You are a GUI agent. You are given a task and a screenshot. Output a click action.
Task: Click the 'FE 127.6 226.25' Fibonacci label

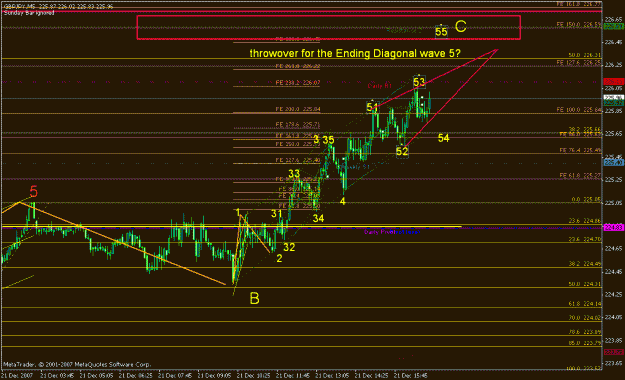(x=579, y=63)
